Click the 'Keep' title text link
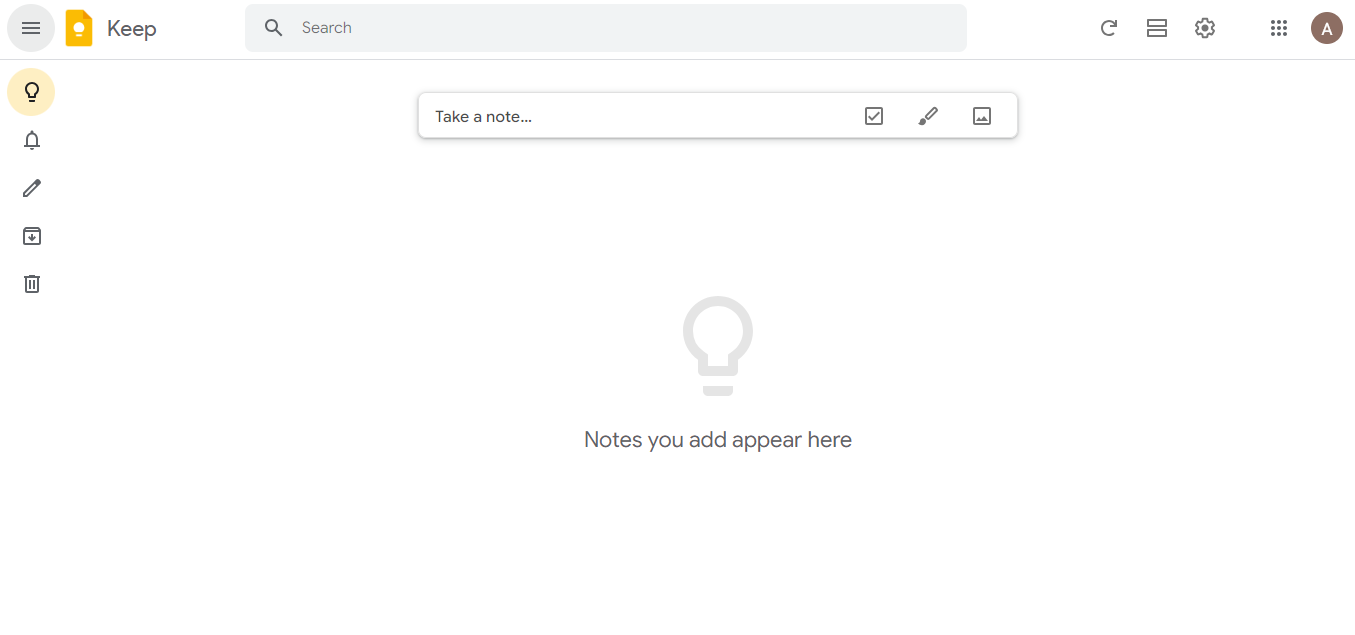The image size is (1355, 635). 132,28
